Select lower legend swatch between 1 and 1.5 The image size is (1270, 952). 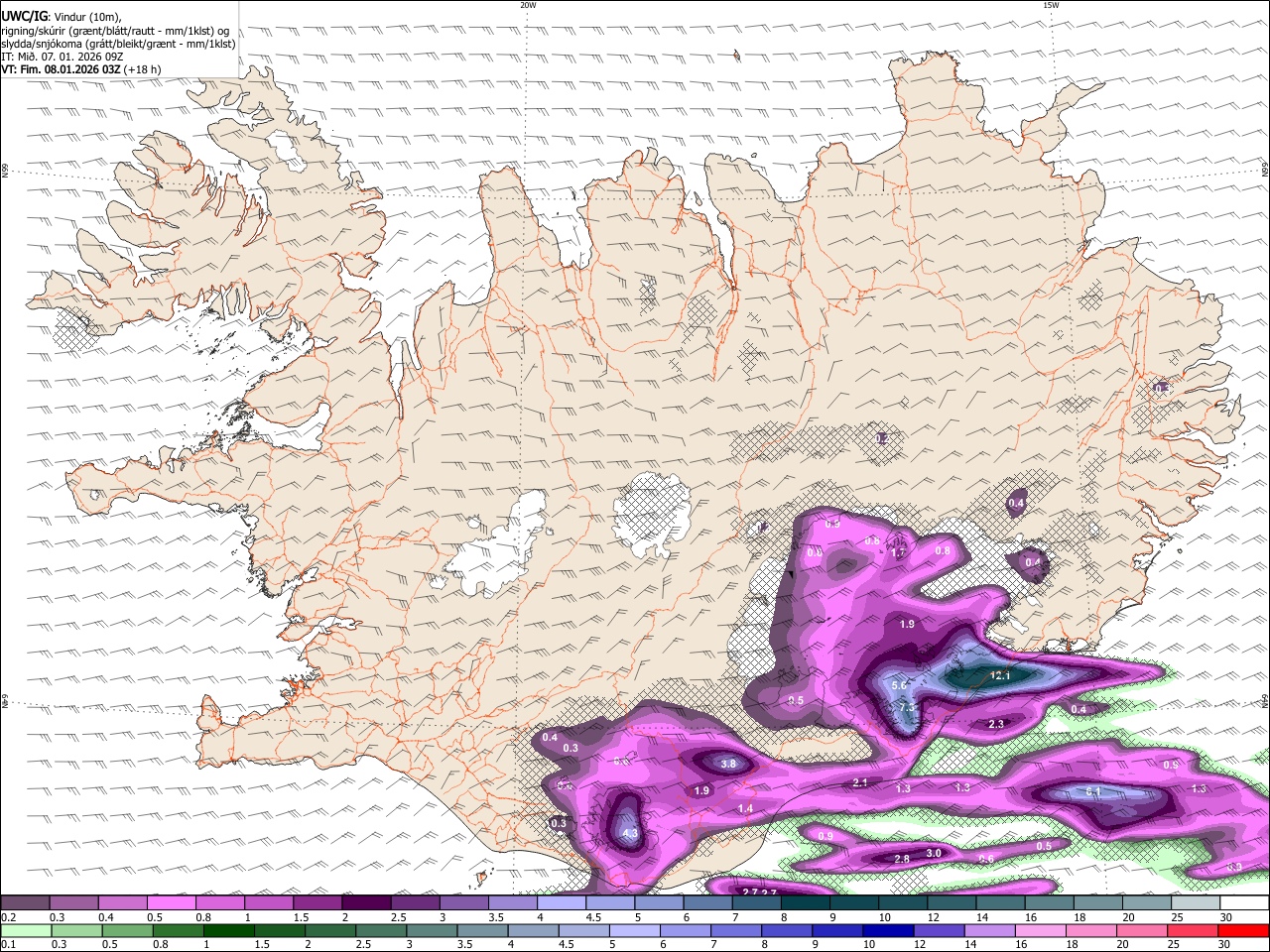[228, 930]
